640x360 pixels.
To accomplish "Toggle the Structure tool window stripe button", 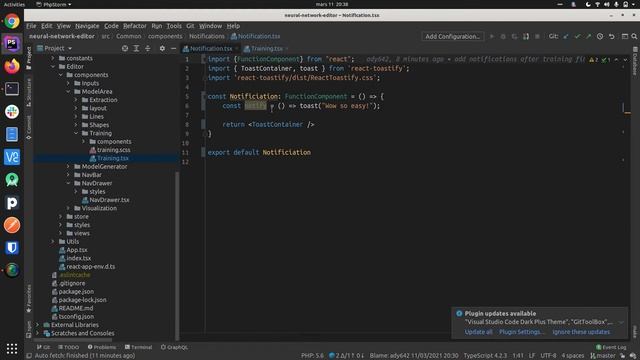I will 29,93.
